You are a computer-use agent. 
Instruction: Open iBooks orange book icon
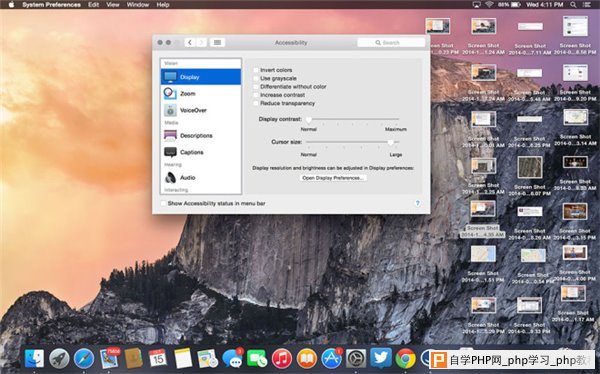(307, 359)
